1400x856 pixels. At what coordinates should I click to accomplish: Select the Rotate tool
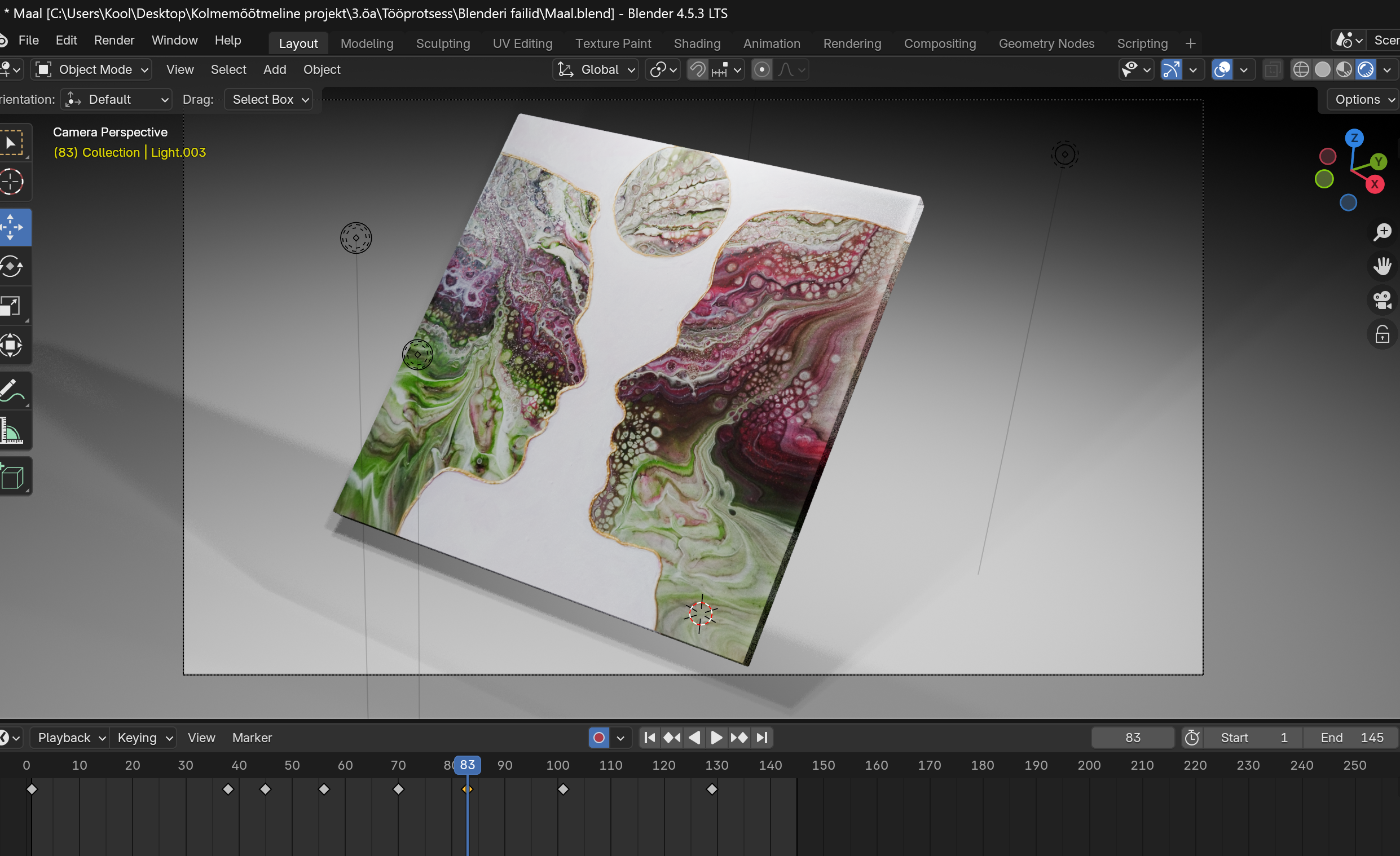click(x=12, y=266)
